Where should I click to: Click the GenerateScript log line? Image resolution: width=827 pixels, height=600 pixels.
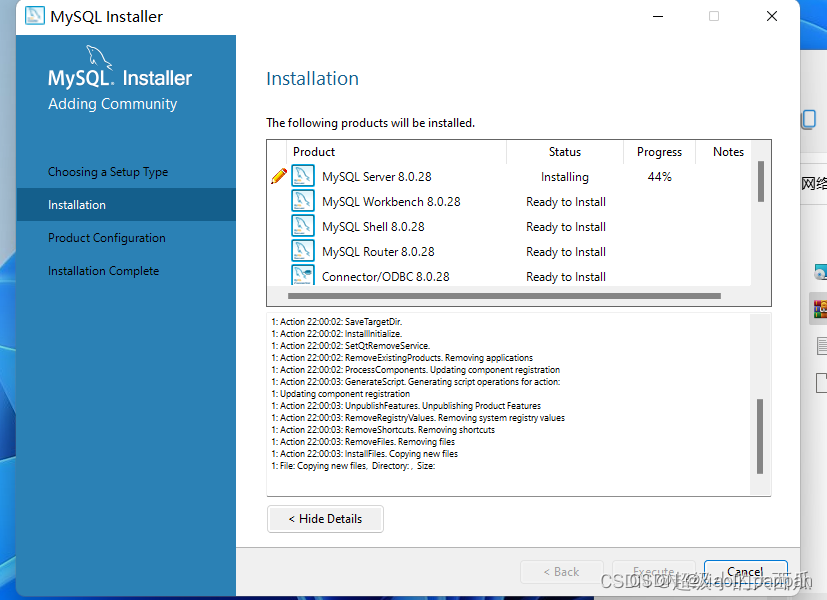click(x=416, y=382)
